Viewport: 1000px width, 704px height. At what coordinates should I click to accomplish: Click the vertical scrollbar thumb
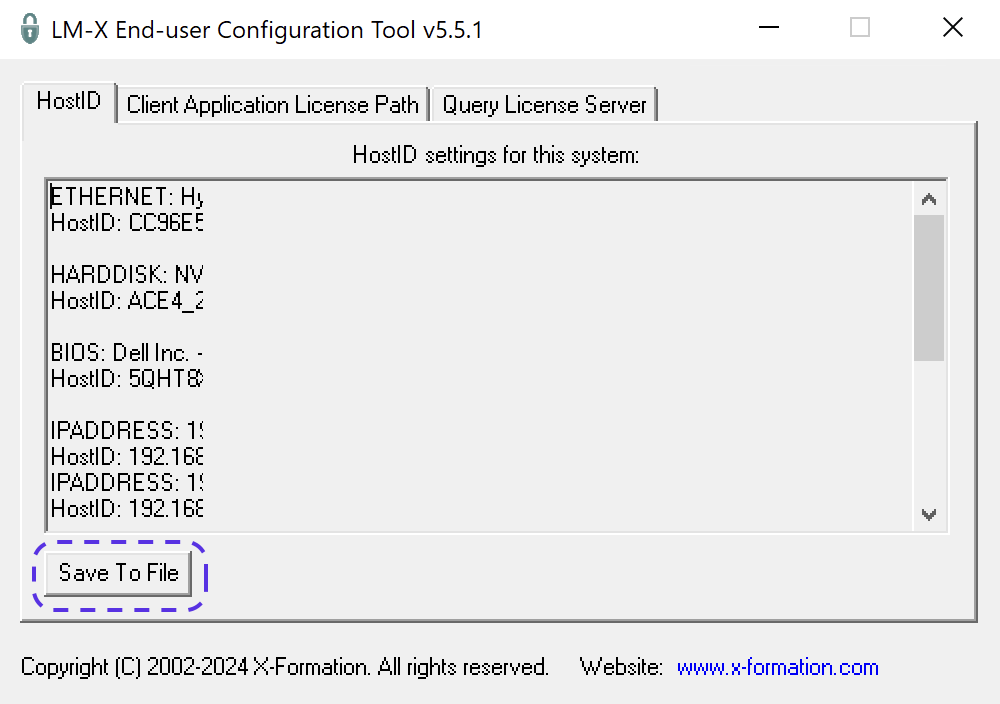[x=929, y=287]
